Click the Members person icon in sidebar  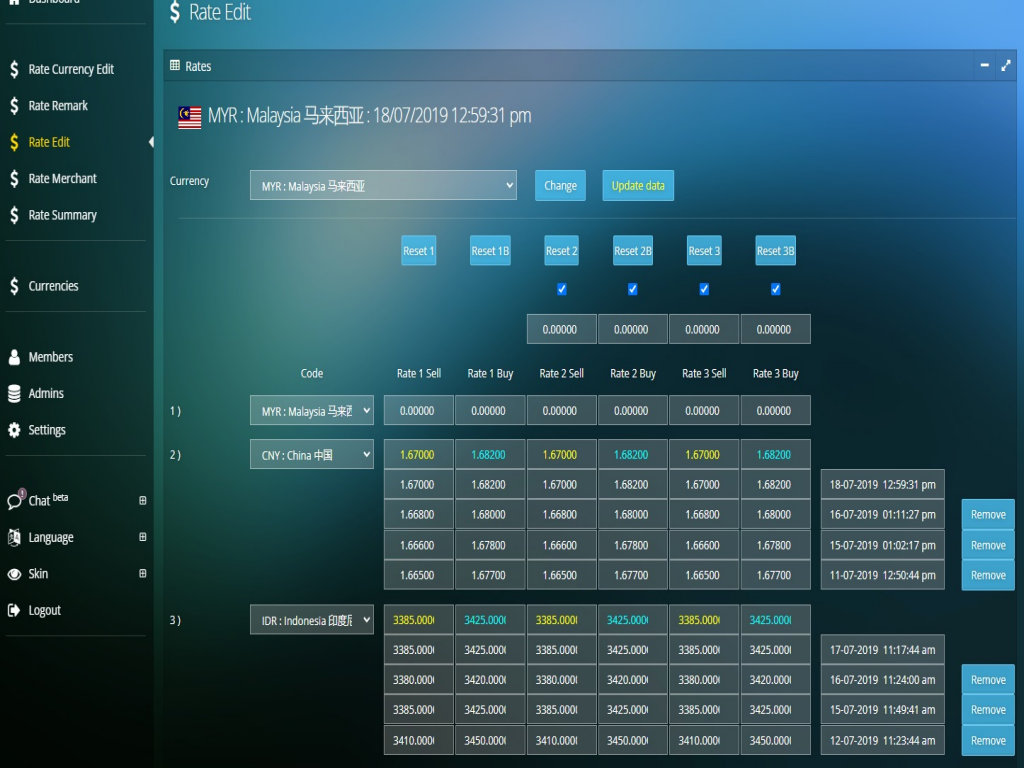(x=14, y=357)
